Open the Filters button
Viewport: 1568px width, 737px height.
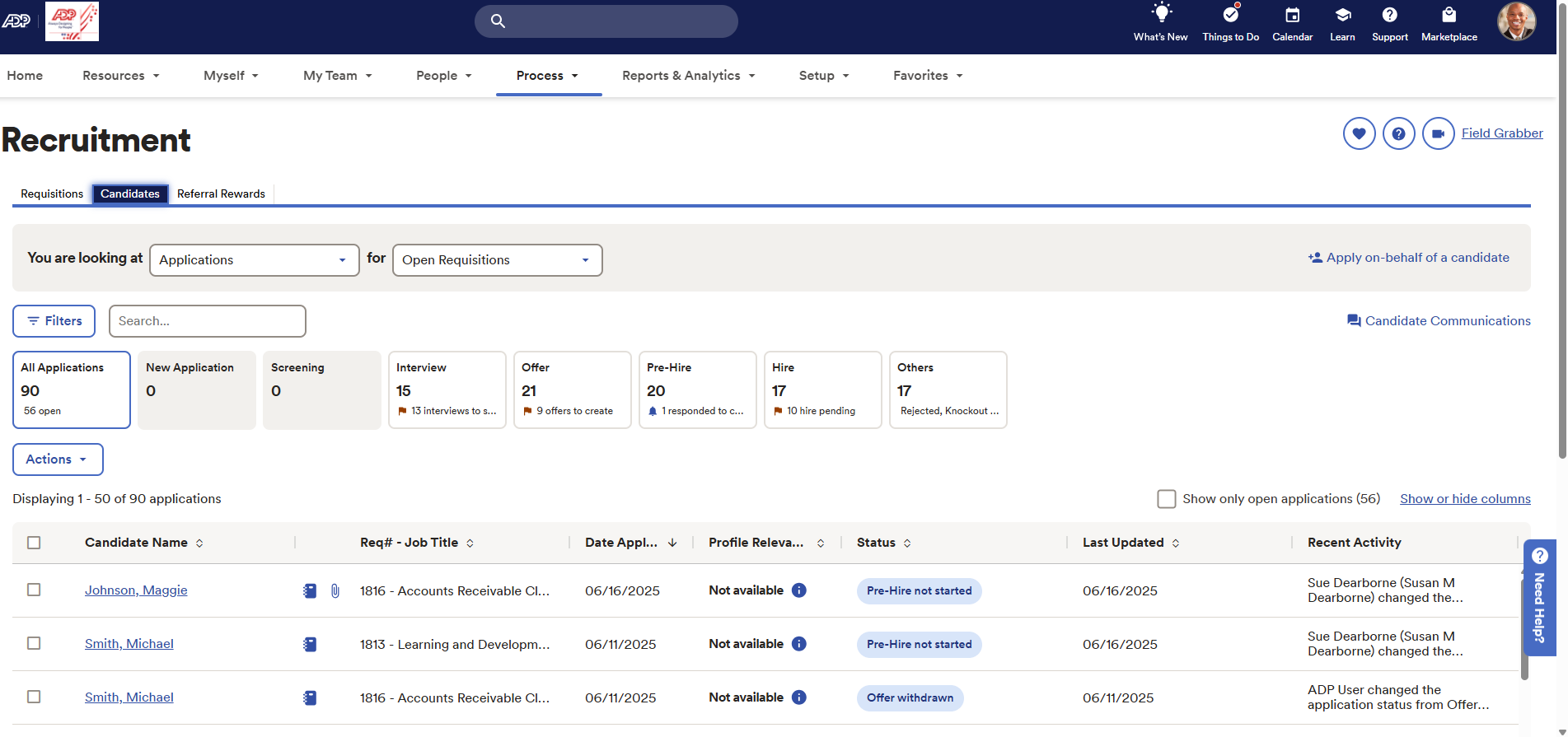click(54, 321)
